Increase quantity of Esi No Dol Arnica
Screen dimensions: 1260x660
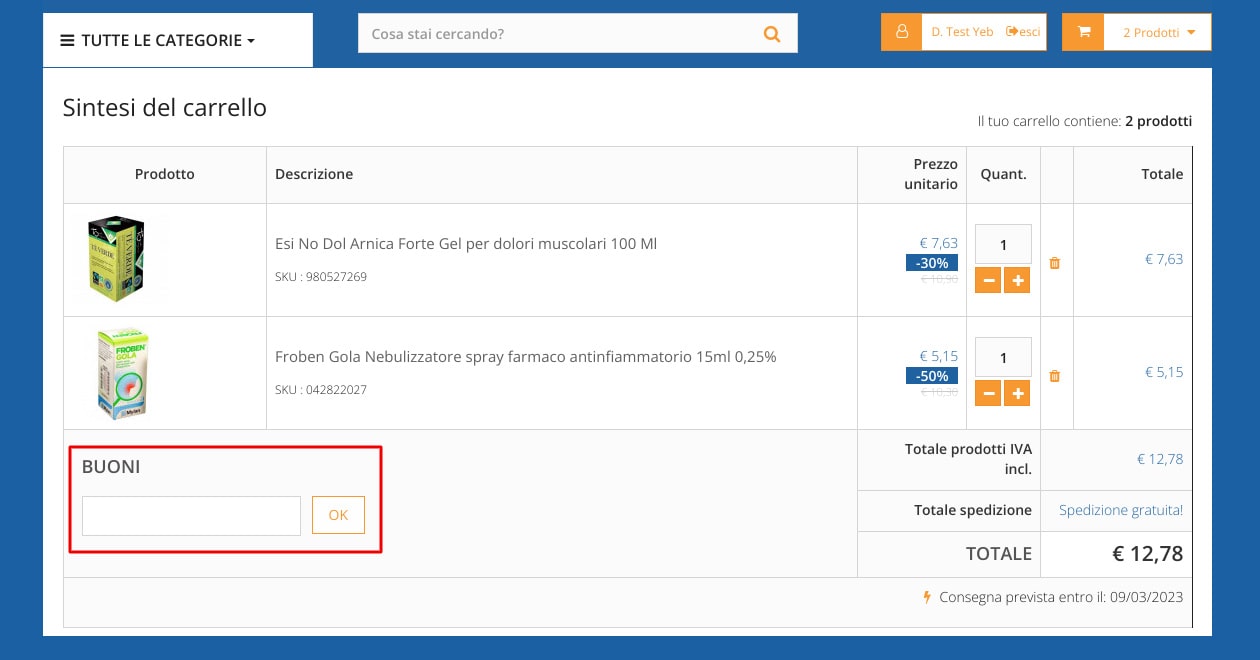point(1018,281)
